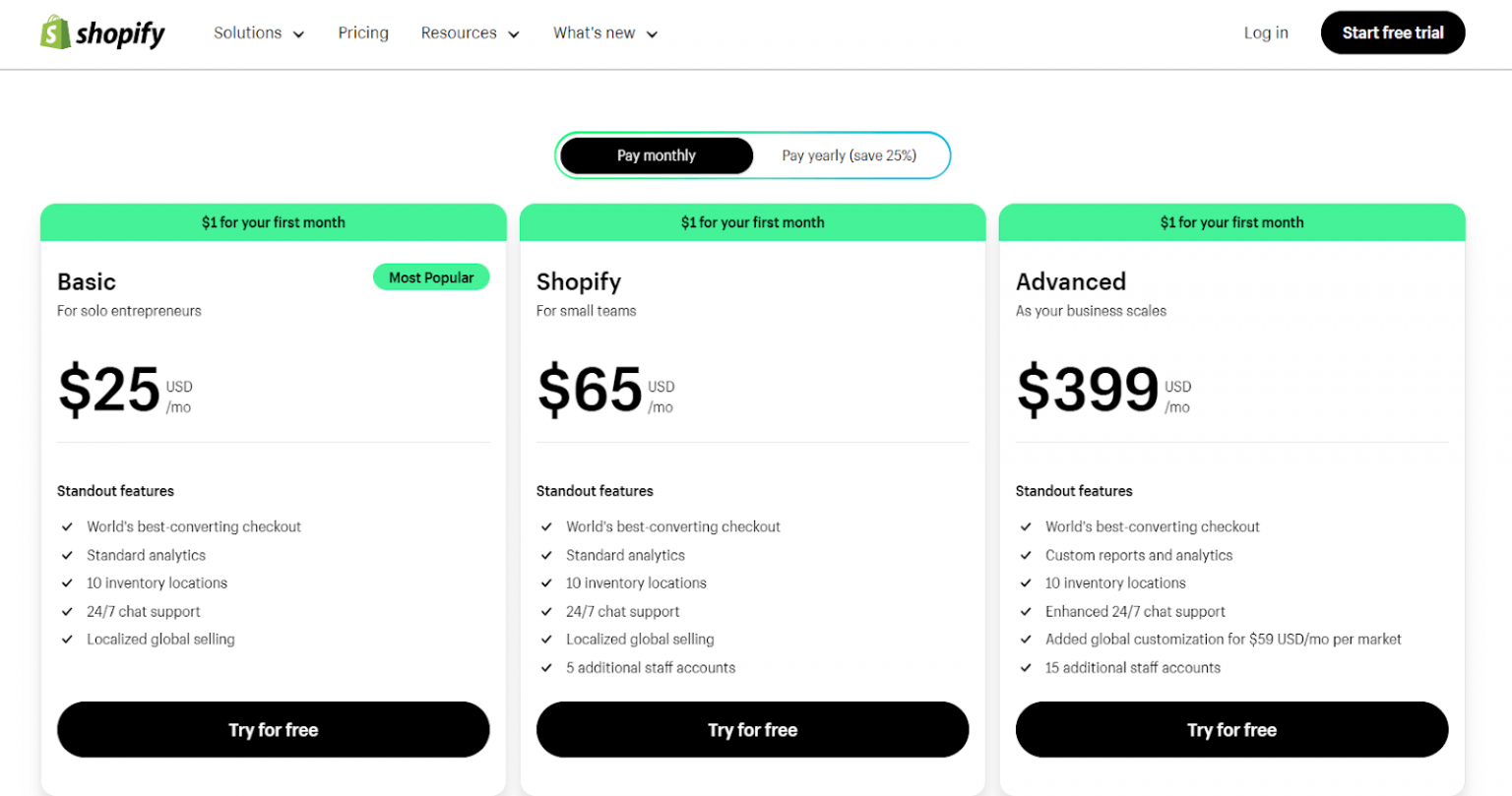Click the checkmark beside Advanced's Enhanced 24/7 chat support
1512x796 pixels.
[x=1026, y=611]
